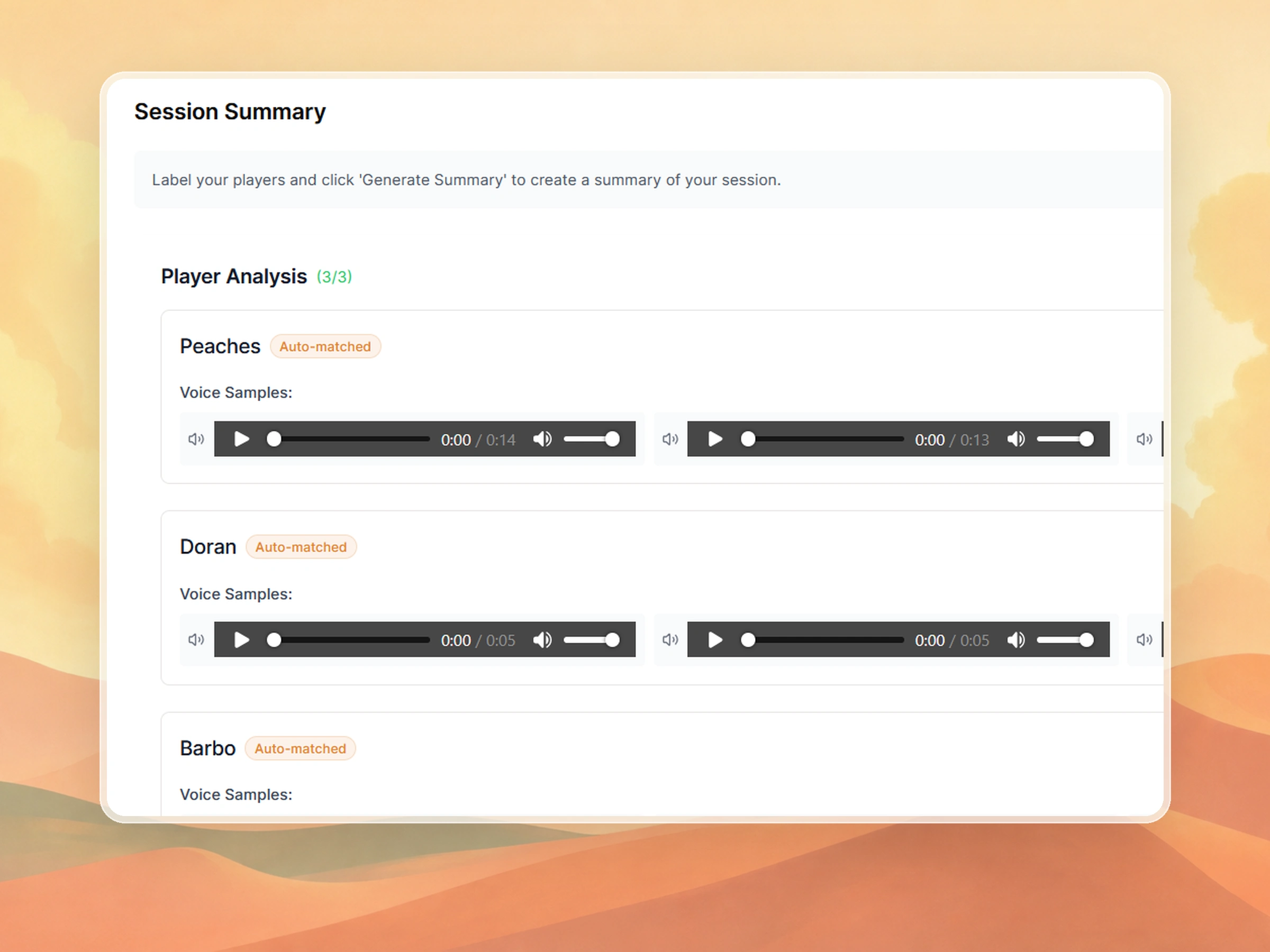Click seek bar of Doran's first sample
Screen dimensions: 1270x952
click(349, 640)
